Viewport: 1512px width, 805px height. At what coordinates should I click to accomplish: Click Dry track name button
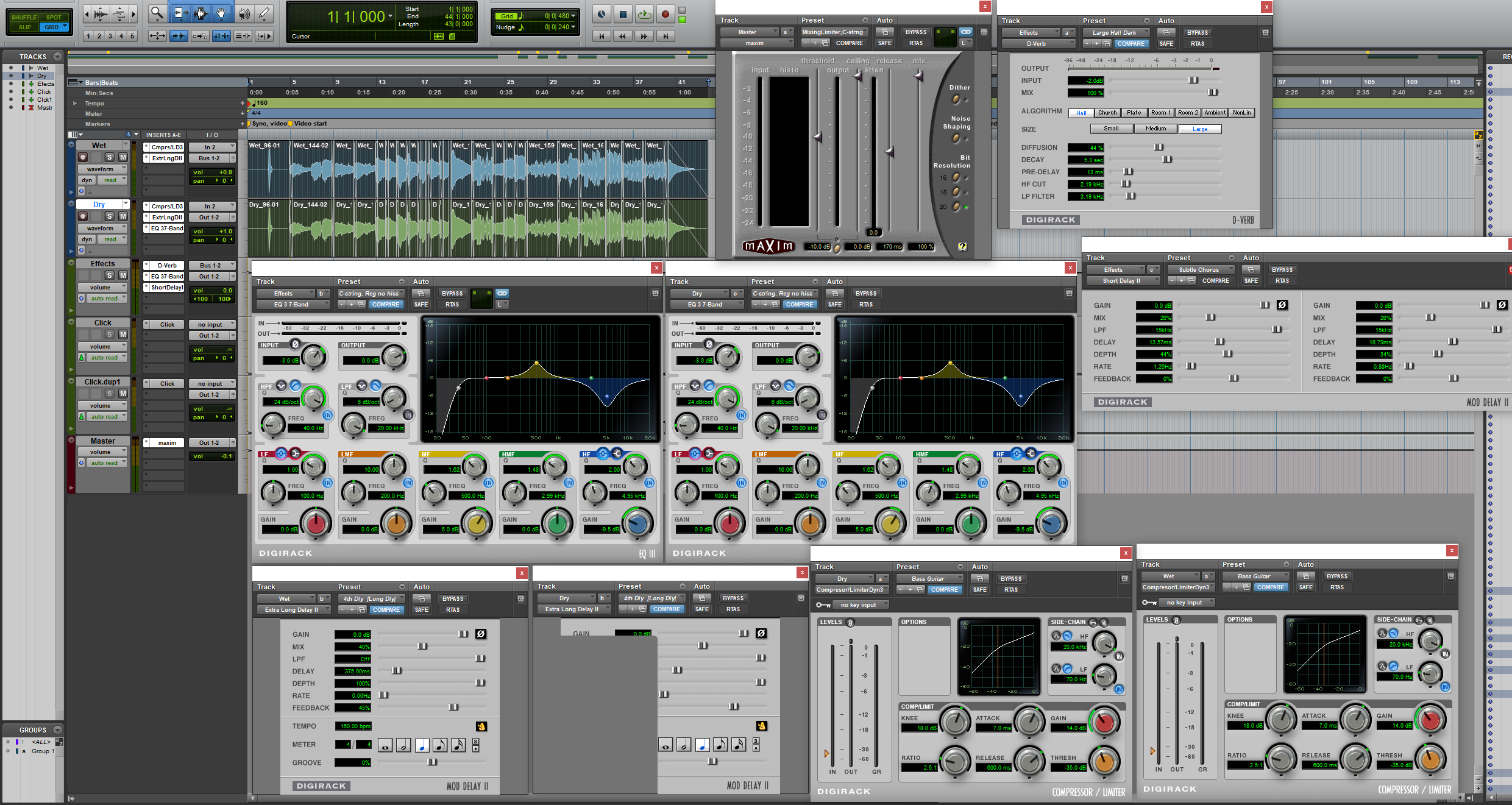point(99,205)
